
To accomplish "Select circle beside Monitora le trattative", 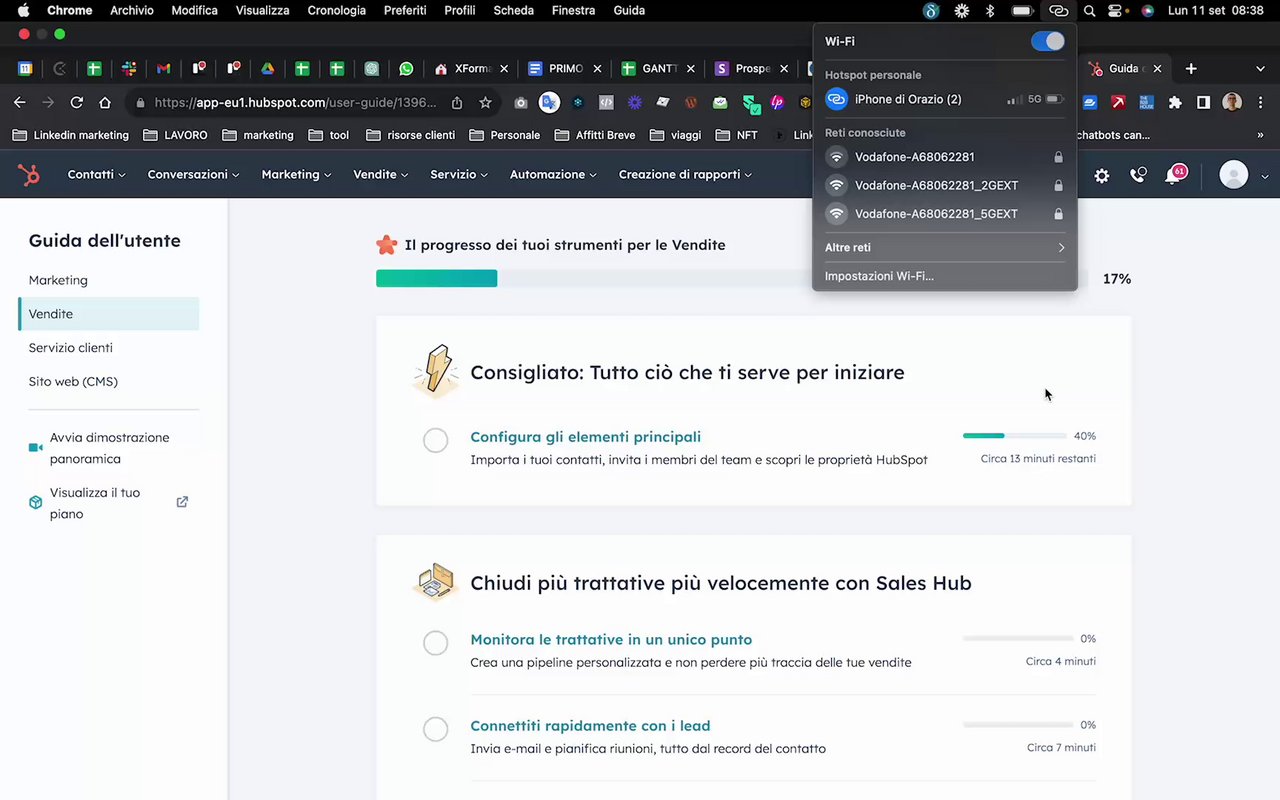I will 435,642.
